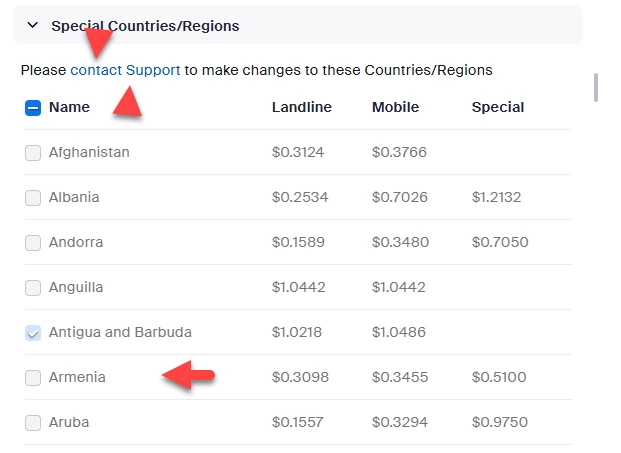The width and height of the screenshot is (621, 453).
Task: Enable the Armenia checkbox
Action: coord(33,378)
